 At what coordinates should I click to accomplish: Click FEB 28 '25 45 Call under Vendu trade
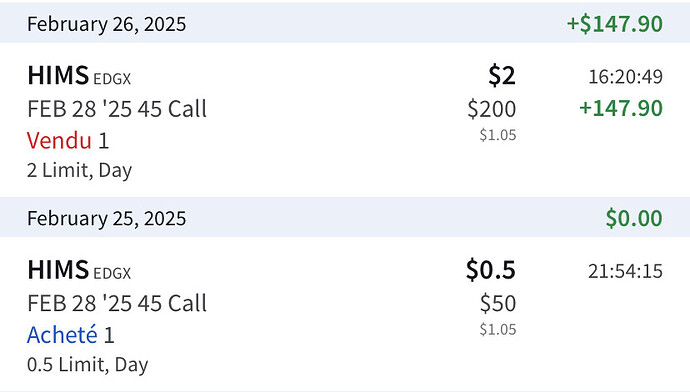tap(117, 109)
